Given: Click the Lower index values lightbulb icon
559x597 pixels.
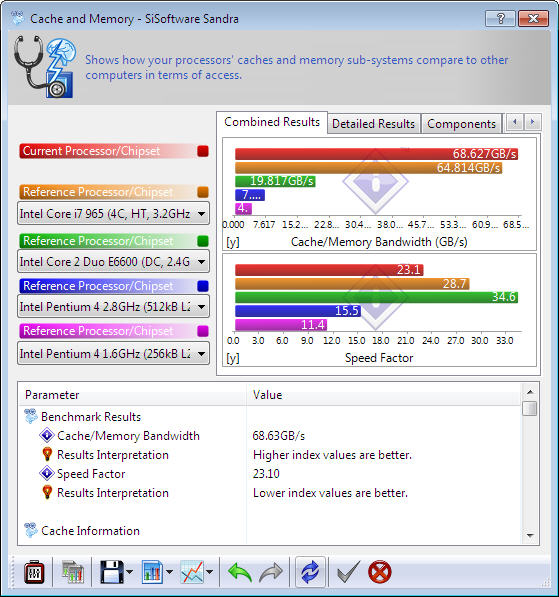Looking at the screenshot, I should click(x=47, y=492).
